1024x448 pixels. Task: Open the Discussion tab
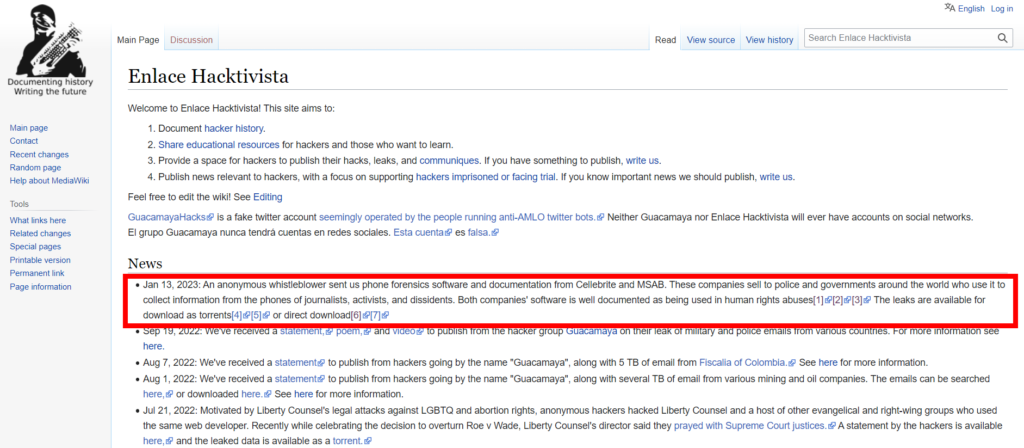(191, 40)
